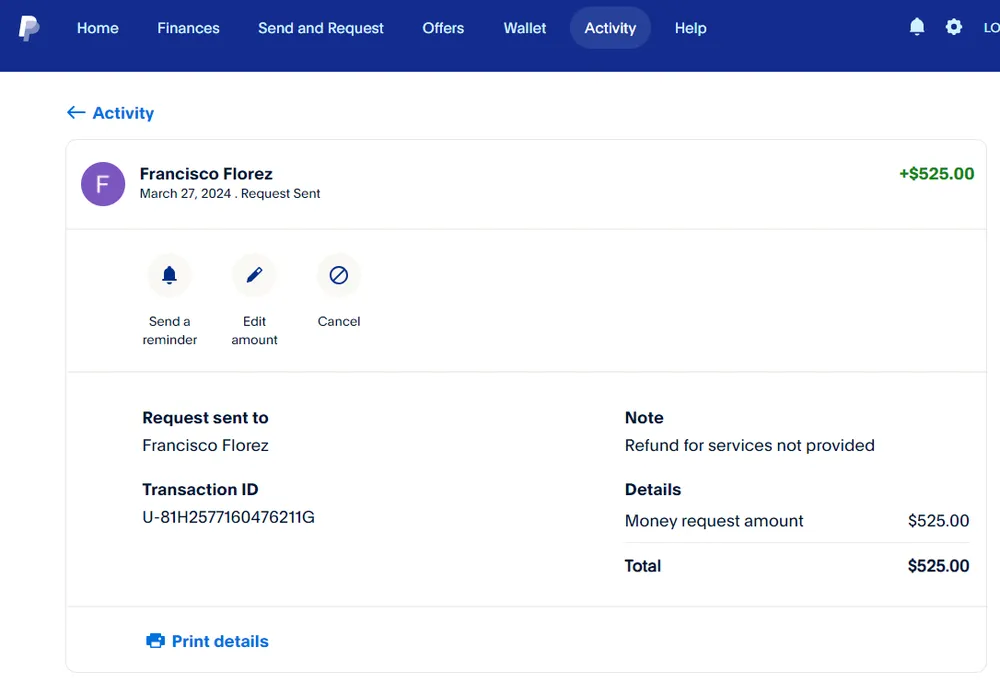1000x682 pixels.
Task: Open the Finances menu item
Action: tap(188, 28)
